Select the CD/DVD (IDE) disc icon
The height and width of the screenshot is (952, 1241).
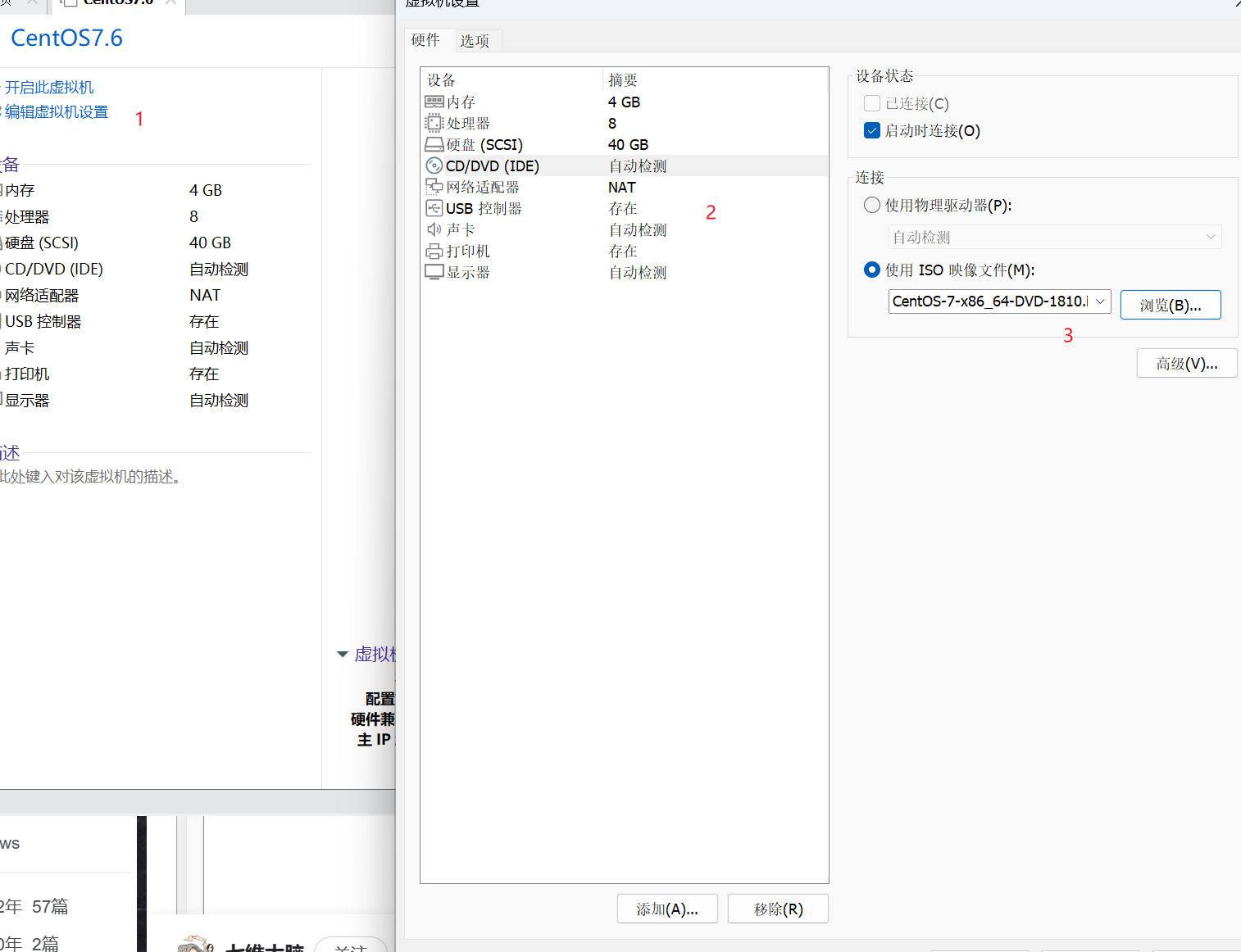click(x=434, y=165)
